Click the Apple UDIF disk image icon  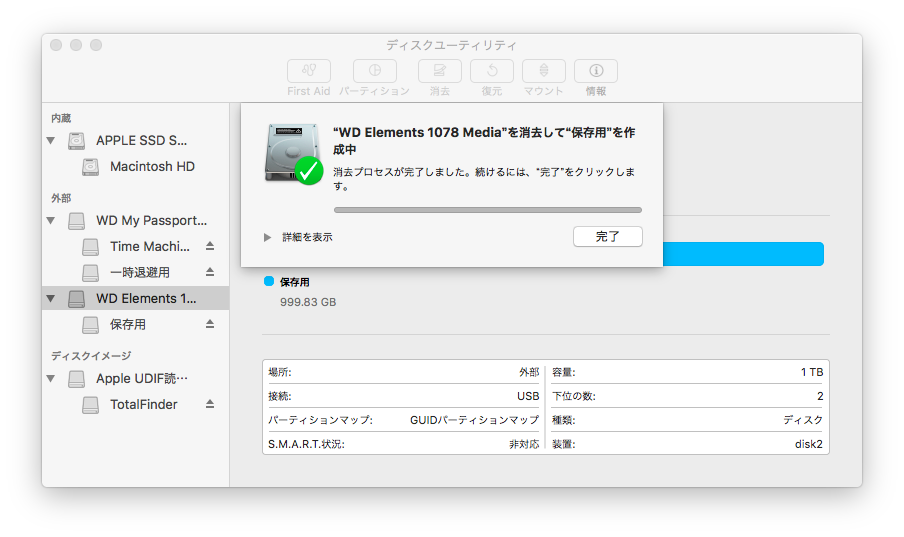(x=76, y=379)
